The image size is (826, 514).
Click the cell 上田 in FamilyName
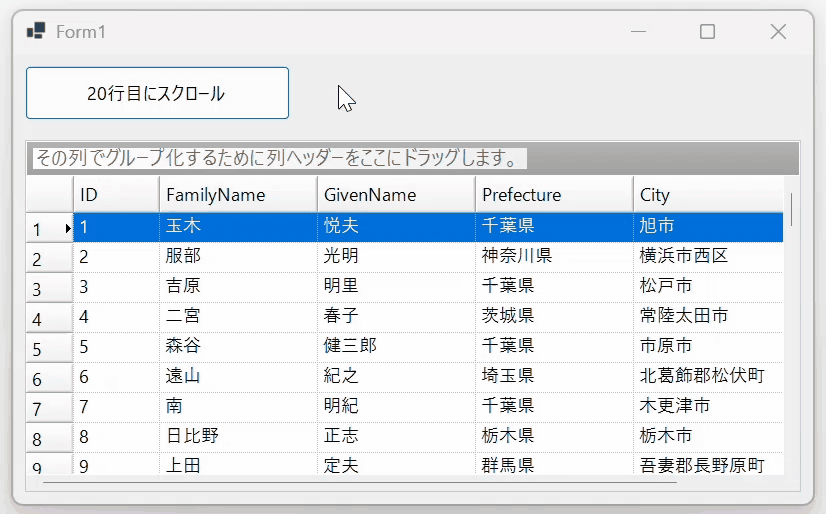point(238,464)
